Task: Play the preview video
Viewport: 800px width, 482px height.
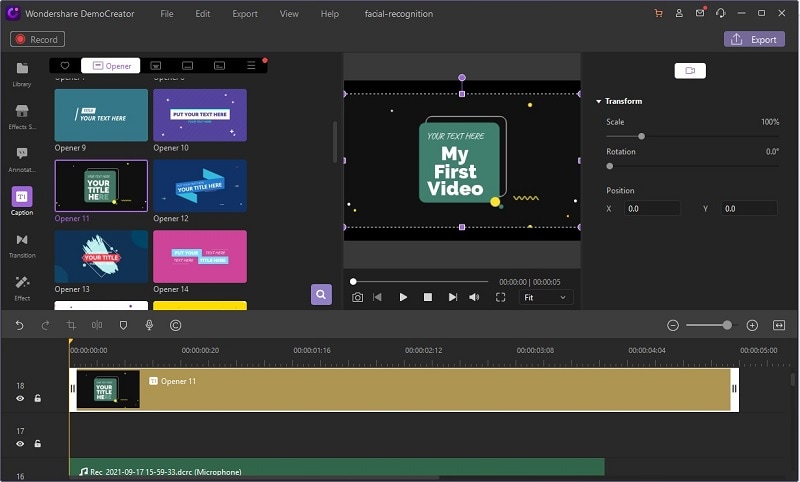Action: click(403, 297)
